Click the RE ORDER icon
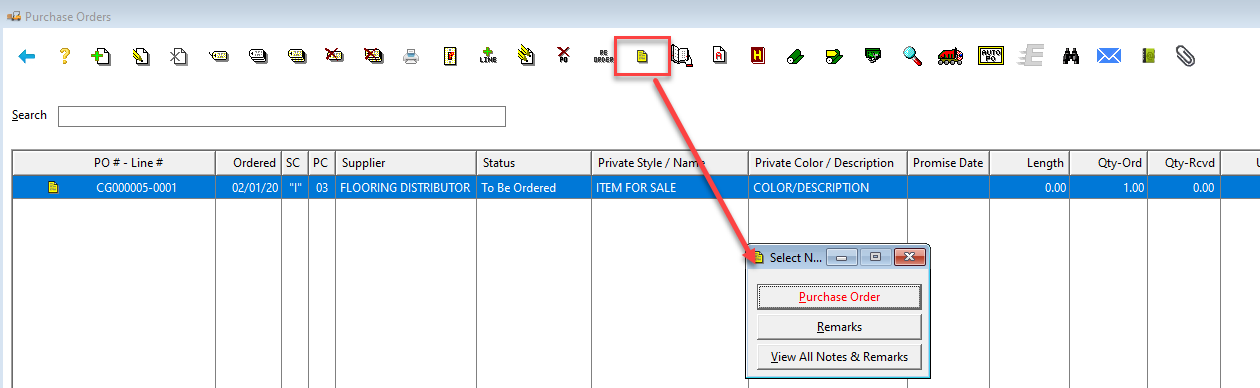1260x388 pixels. 603,57
